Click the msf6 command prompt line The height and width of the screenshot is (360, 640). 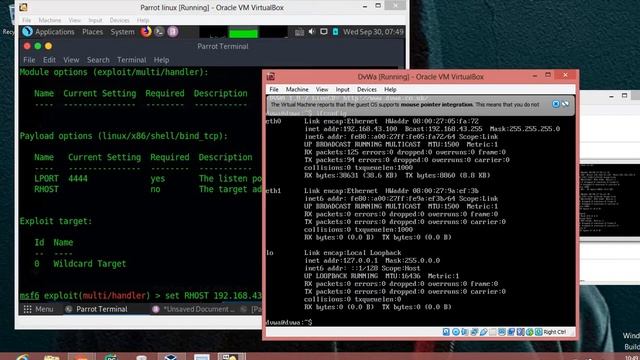tap(140, 296)
